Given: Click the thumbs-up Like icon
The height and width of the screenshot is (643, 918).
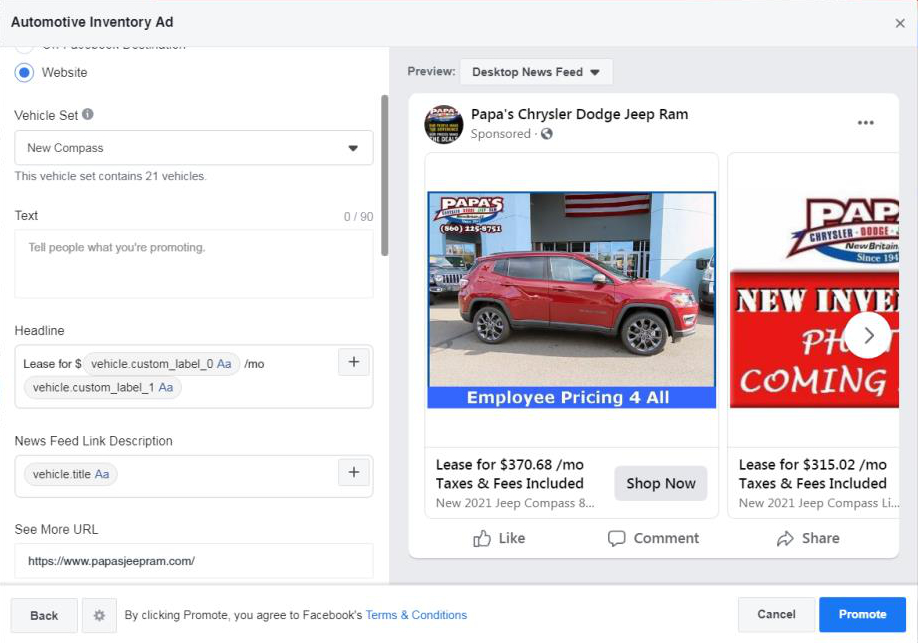Looking at the screenshot, I should (x=482, y=538).
